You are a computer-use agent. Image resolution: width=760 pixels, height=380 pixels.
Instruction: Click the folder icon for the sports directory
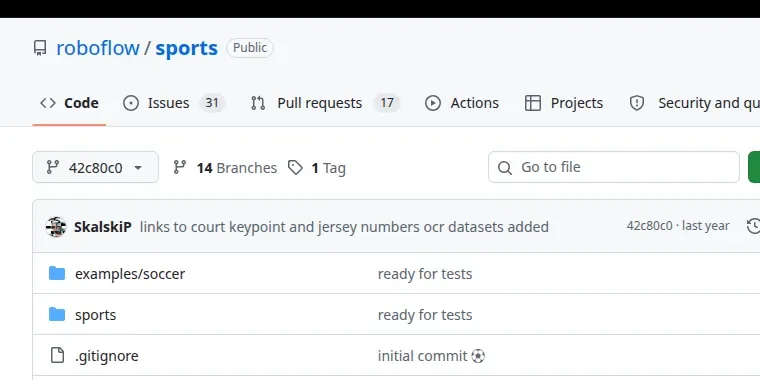57,315
